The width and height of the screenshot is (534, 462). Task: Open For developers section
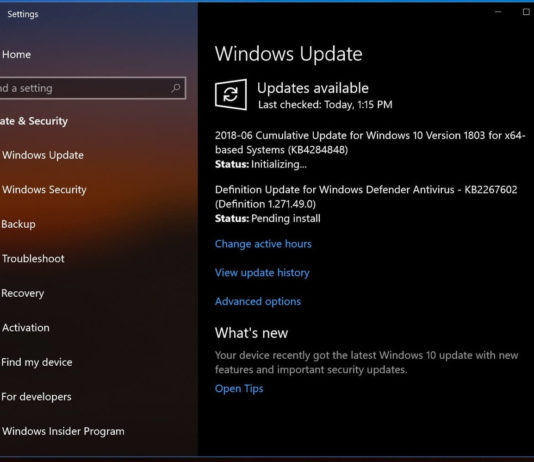click(x=36, y=397)
